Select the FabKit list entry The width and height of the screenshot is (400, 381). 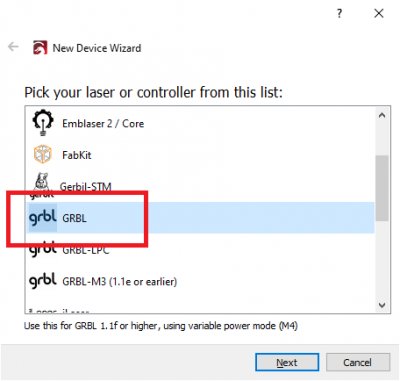tap(200, 155)
